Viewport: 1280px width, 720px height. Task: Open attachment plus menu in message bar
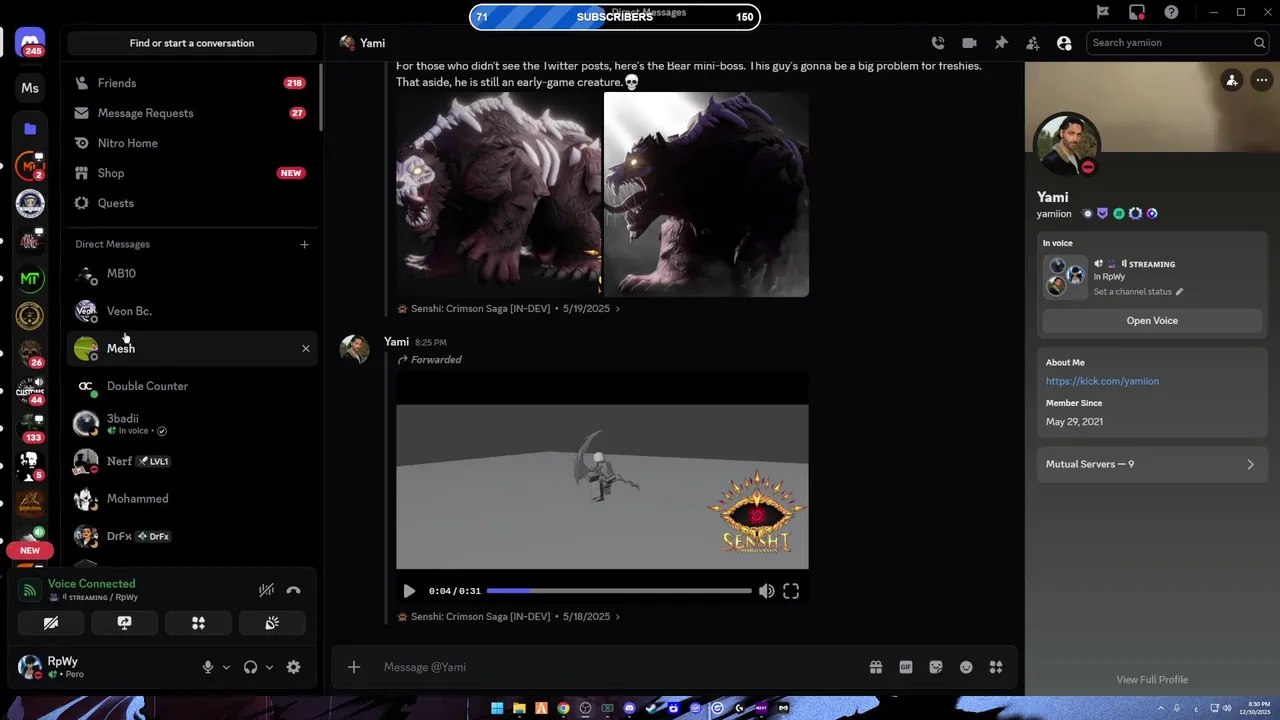[x=353, y=667]
